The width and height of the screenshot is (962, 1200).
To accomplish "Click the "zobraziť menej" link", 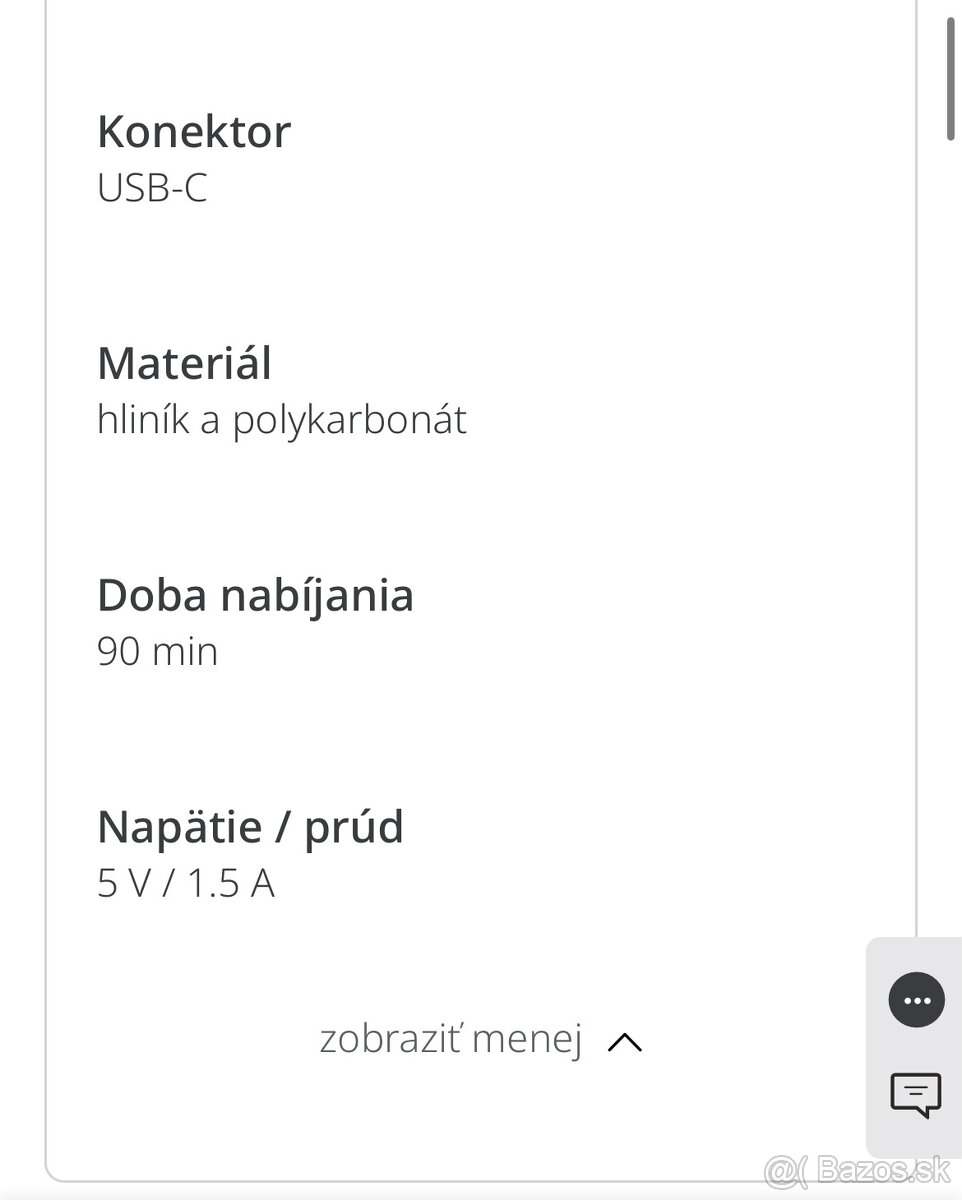I will pos(451,1040).
